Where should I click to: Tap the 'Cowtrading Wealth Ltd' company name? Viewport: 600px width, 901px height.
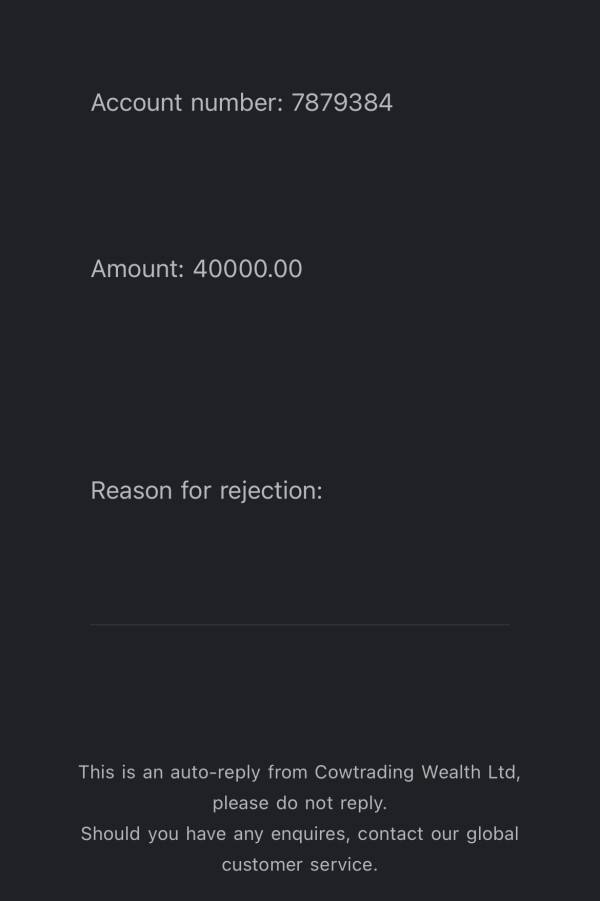pyautogui.click(x=416, y=772)
